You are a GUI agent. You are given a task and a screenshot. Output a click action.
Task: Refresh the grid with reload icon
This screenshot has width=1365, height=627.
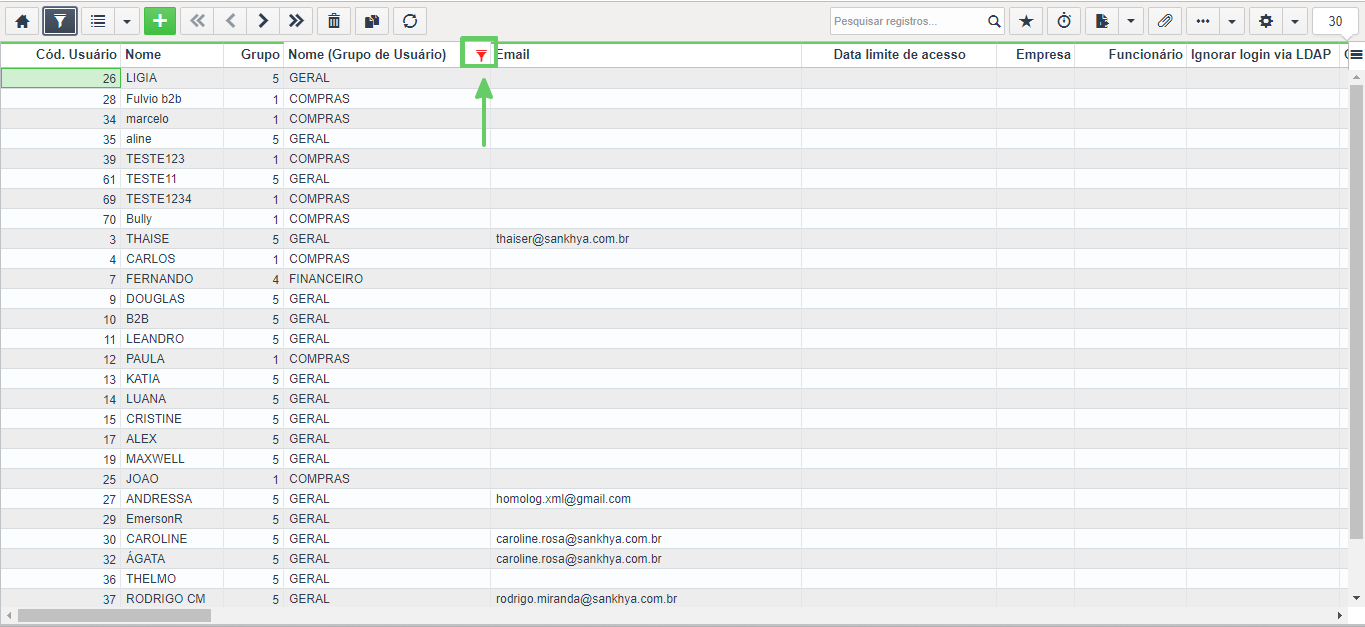(x=409, y=21)
